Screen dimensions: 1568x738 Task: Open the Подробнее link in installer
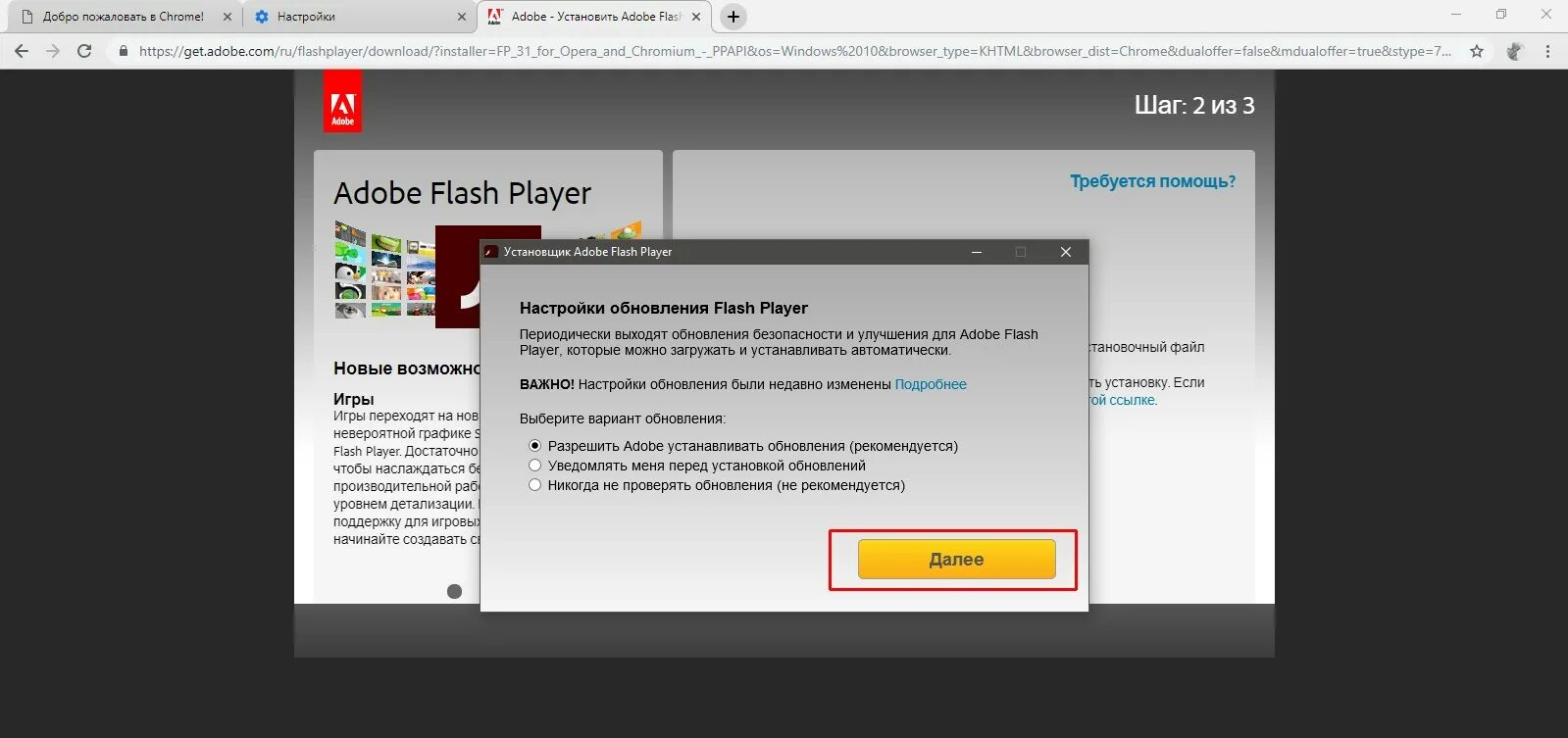[931, 384]
